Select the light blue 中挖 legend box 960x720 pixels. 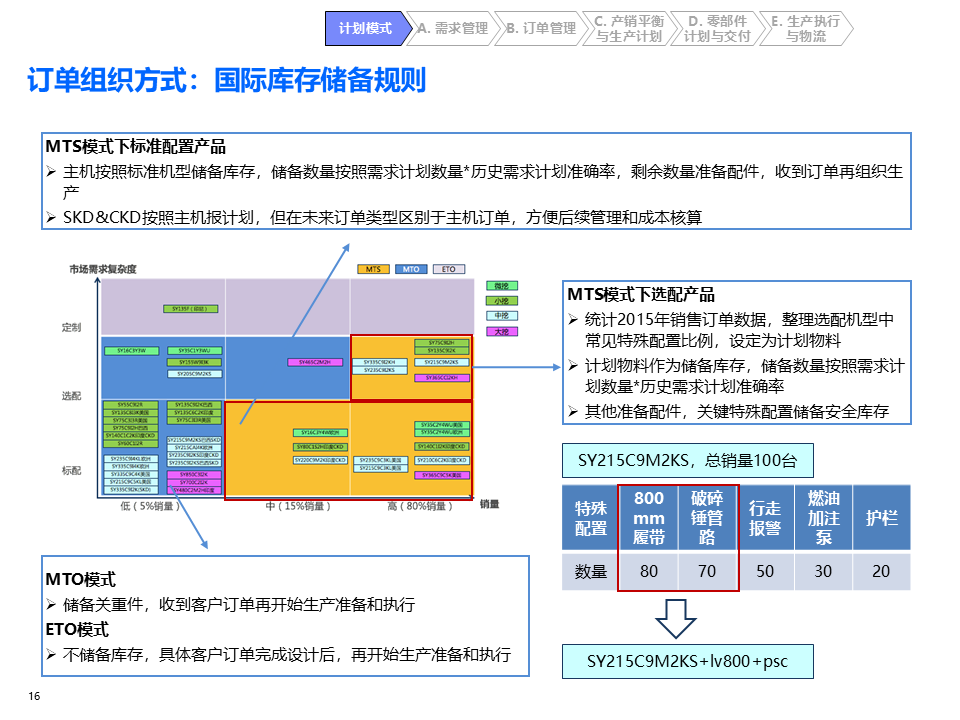(502, 316)
